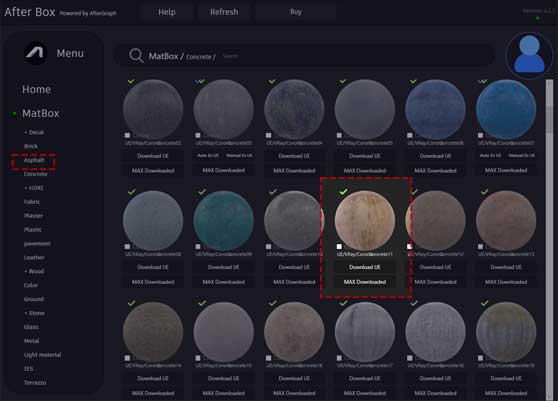Expand the Decal category in the sidebar
558x401 pixels.
tap(34, 132)
